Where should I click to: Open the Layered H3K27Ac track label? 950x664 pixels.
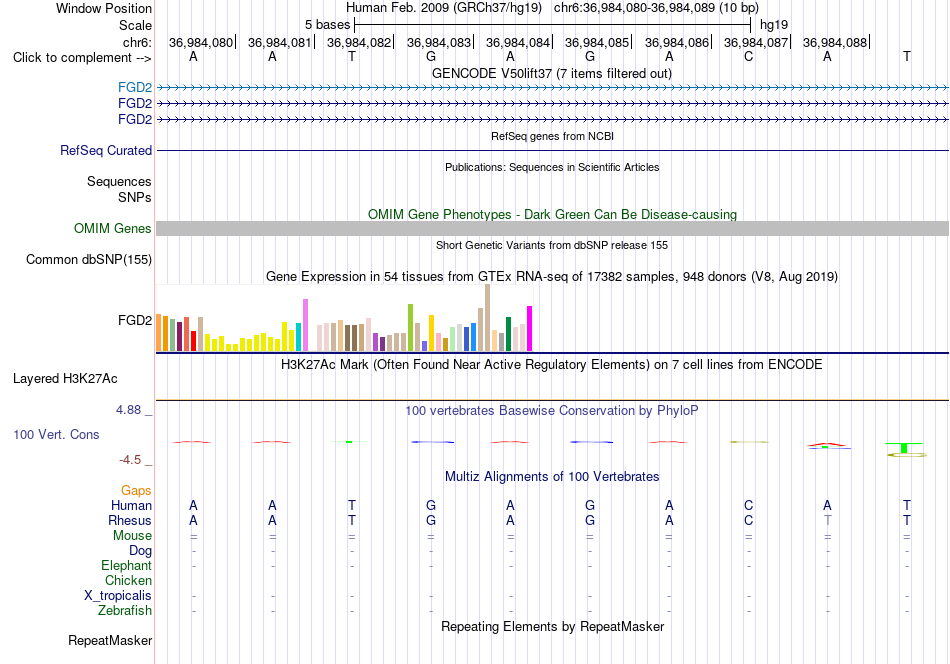(x=65, y=379)
